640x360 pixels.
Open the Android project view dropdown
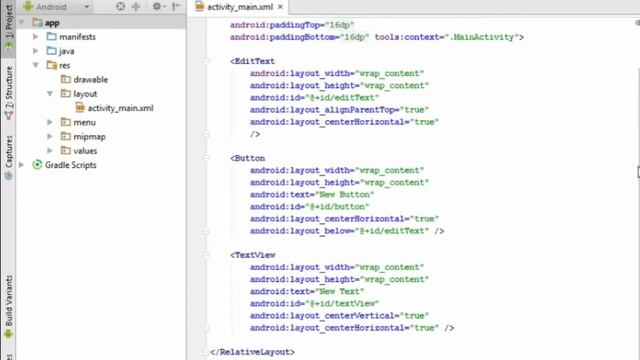(x=56, y=7)
